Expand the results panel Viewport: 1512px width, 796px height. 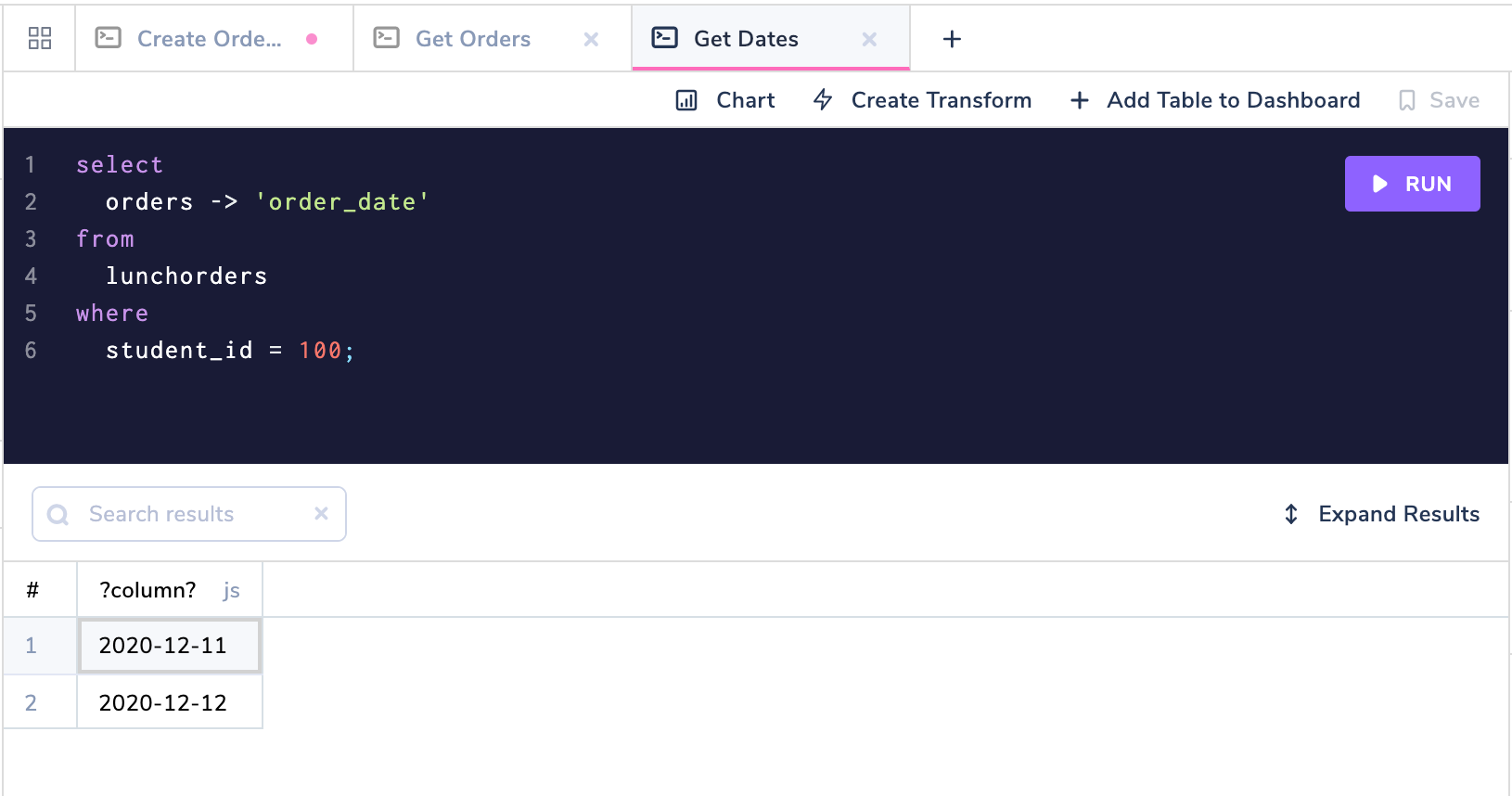tap(1382, 514)
